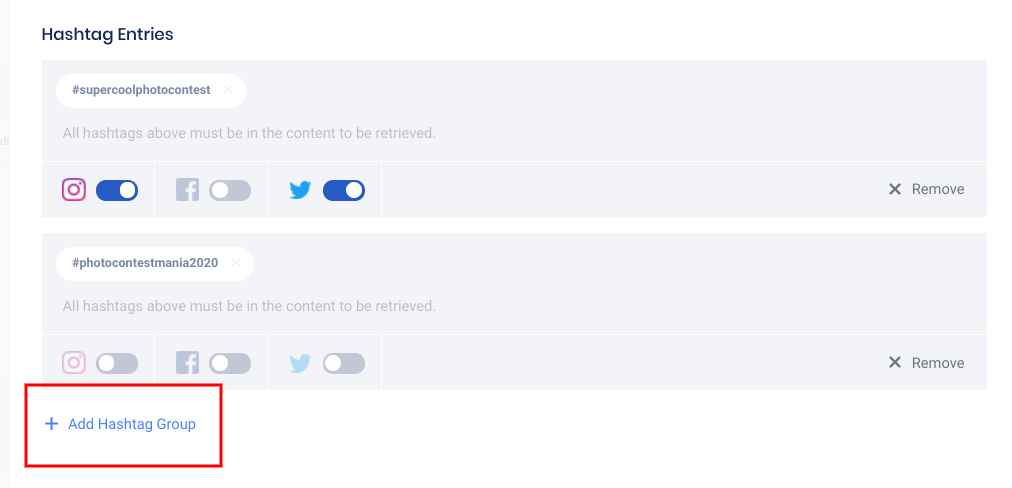Click the Add Hashtag Group link
1012x488 pixels.
point(121,424)
